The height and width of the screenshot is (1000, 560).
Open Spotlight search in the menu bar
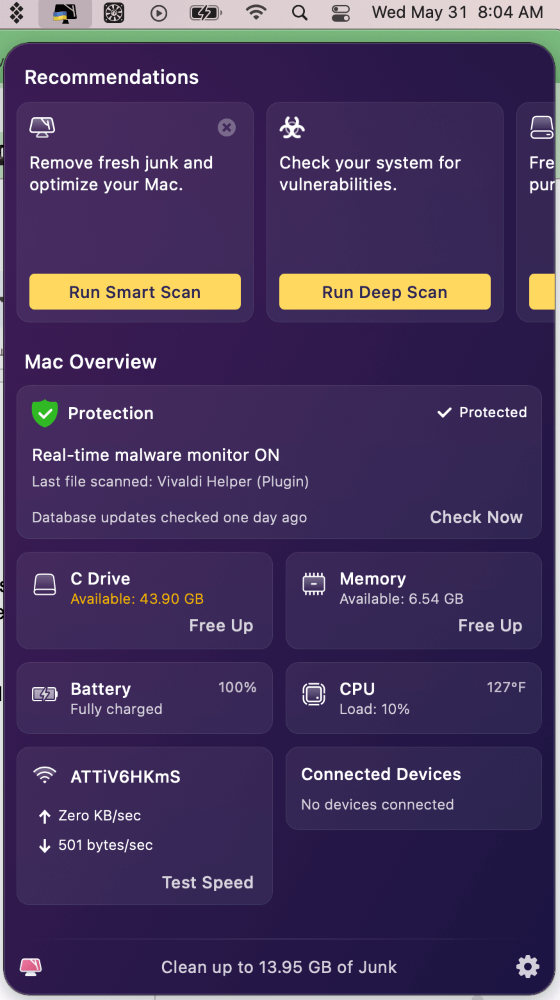pyautogui.click(x=299, y=13)
